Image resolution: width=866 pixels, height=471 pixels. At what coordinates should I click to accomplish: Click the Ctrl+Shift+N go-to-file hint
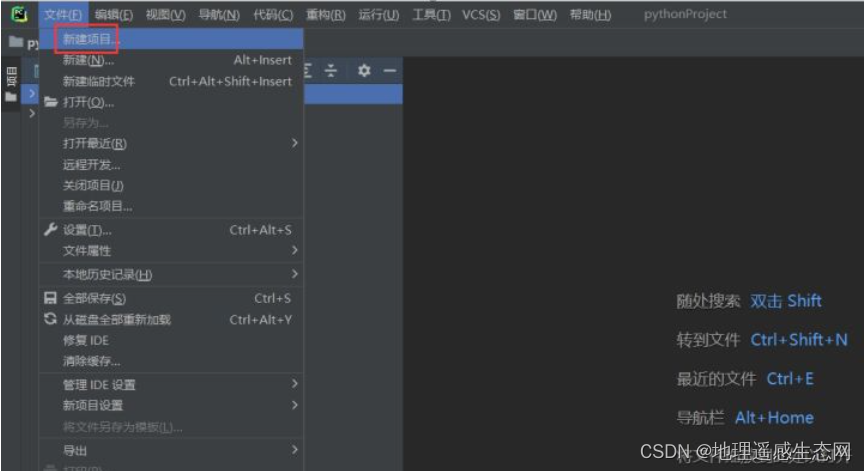[799, 340]
